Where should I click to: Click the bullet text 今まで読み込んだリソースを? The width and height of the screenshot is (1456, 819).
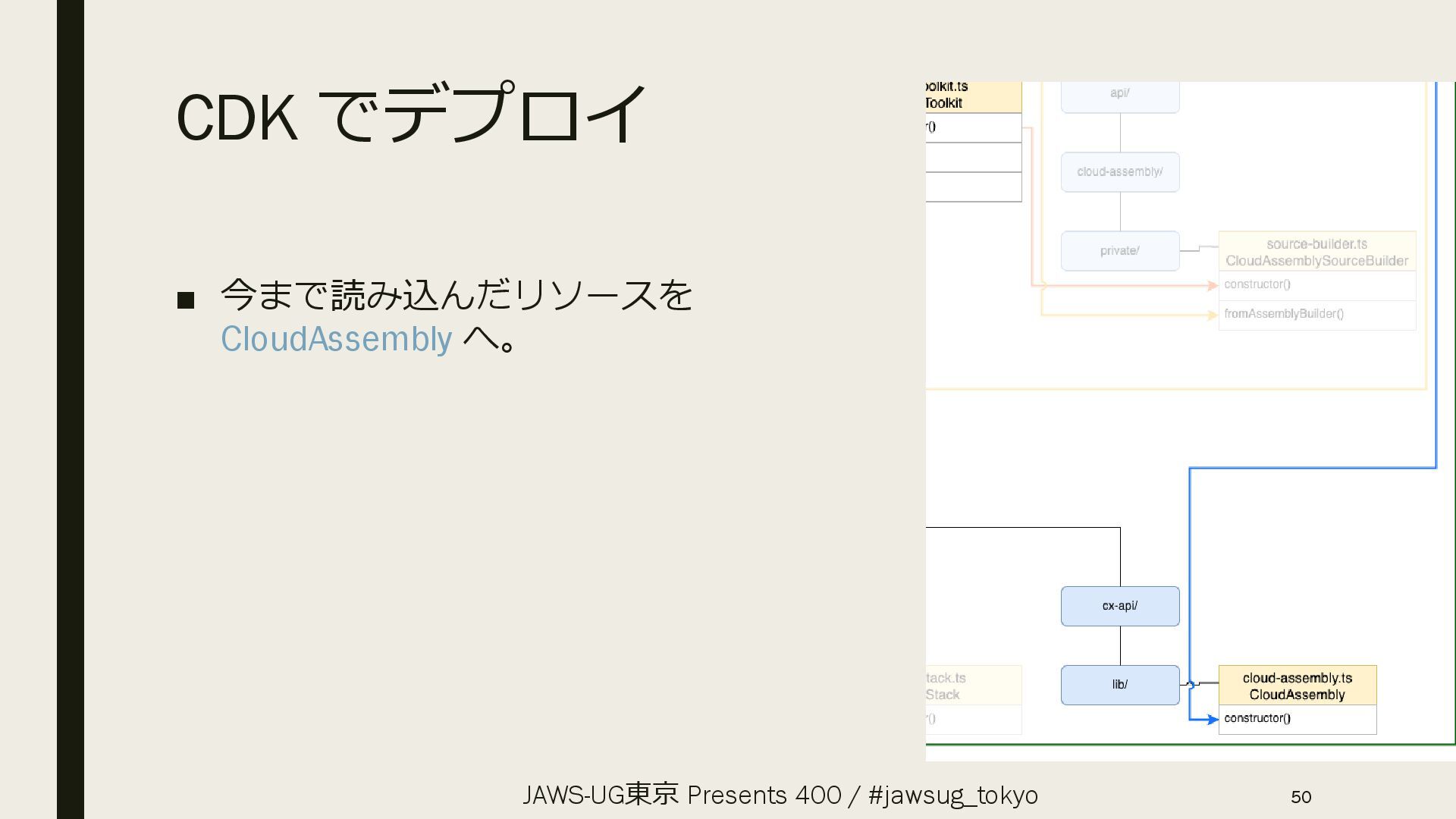pyautogui.click(x=456, y=294)
